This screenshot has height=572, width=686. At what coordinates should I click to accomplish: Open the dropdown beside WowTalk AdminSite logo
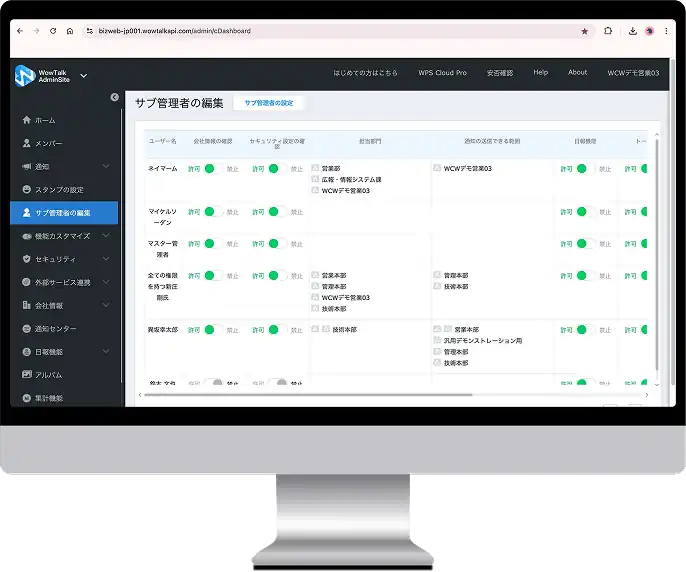(84, 76)
